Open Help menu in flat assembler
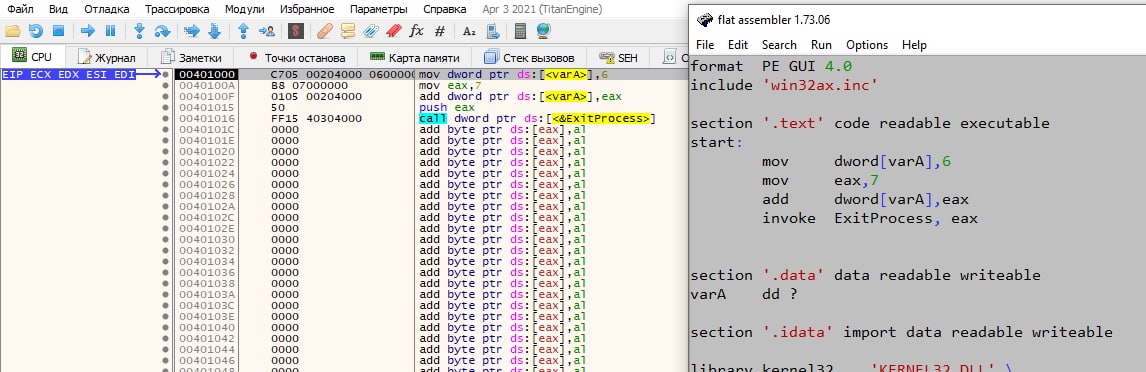Screen dimensions: 1146x372 pos(914,45)
